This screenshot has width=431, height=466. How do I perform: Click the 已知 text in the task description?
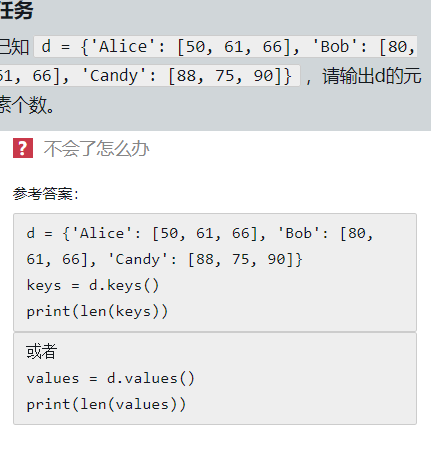pos(15,46)
